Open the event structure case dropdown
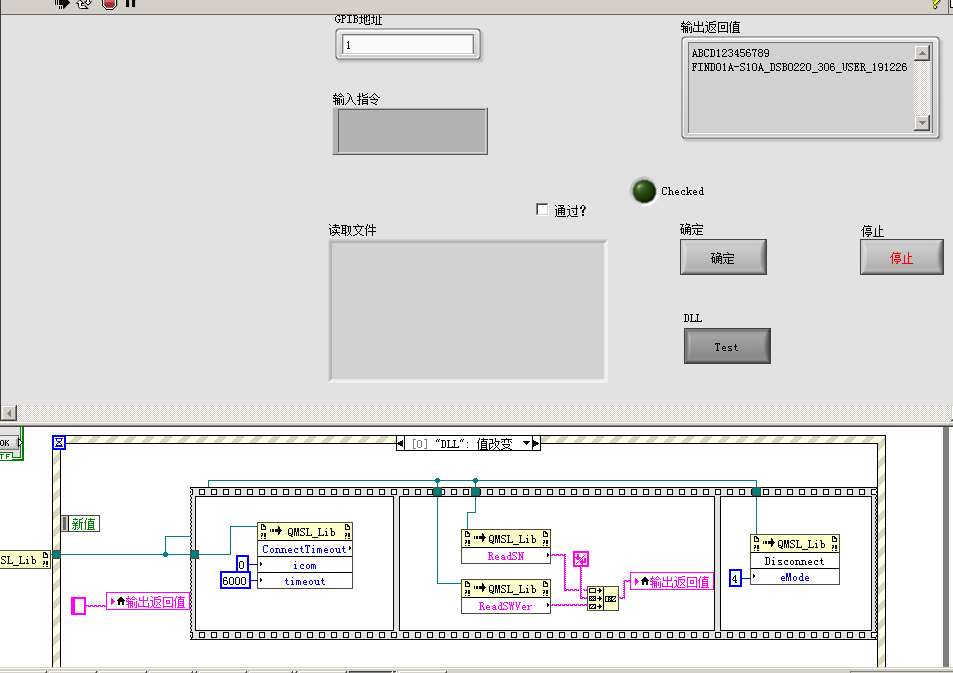953x673 pixels. pos(527,443)
